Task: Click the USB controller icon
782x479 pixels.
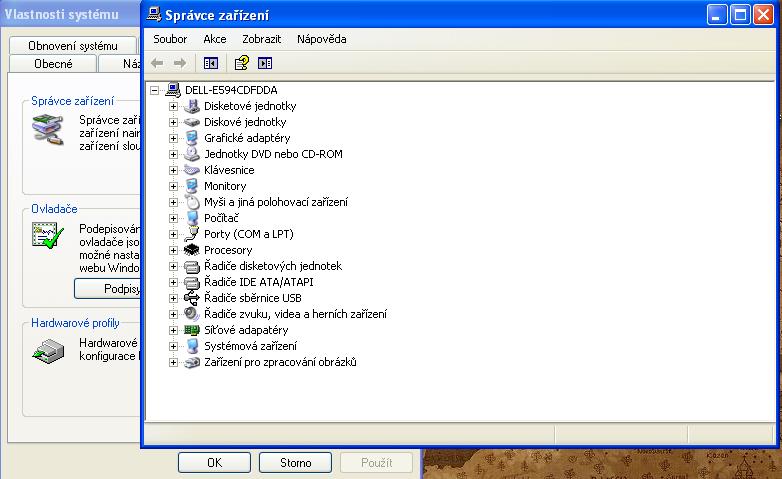Action: pos(192,298)
